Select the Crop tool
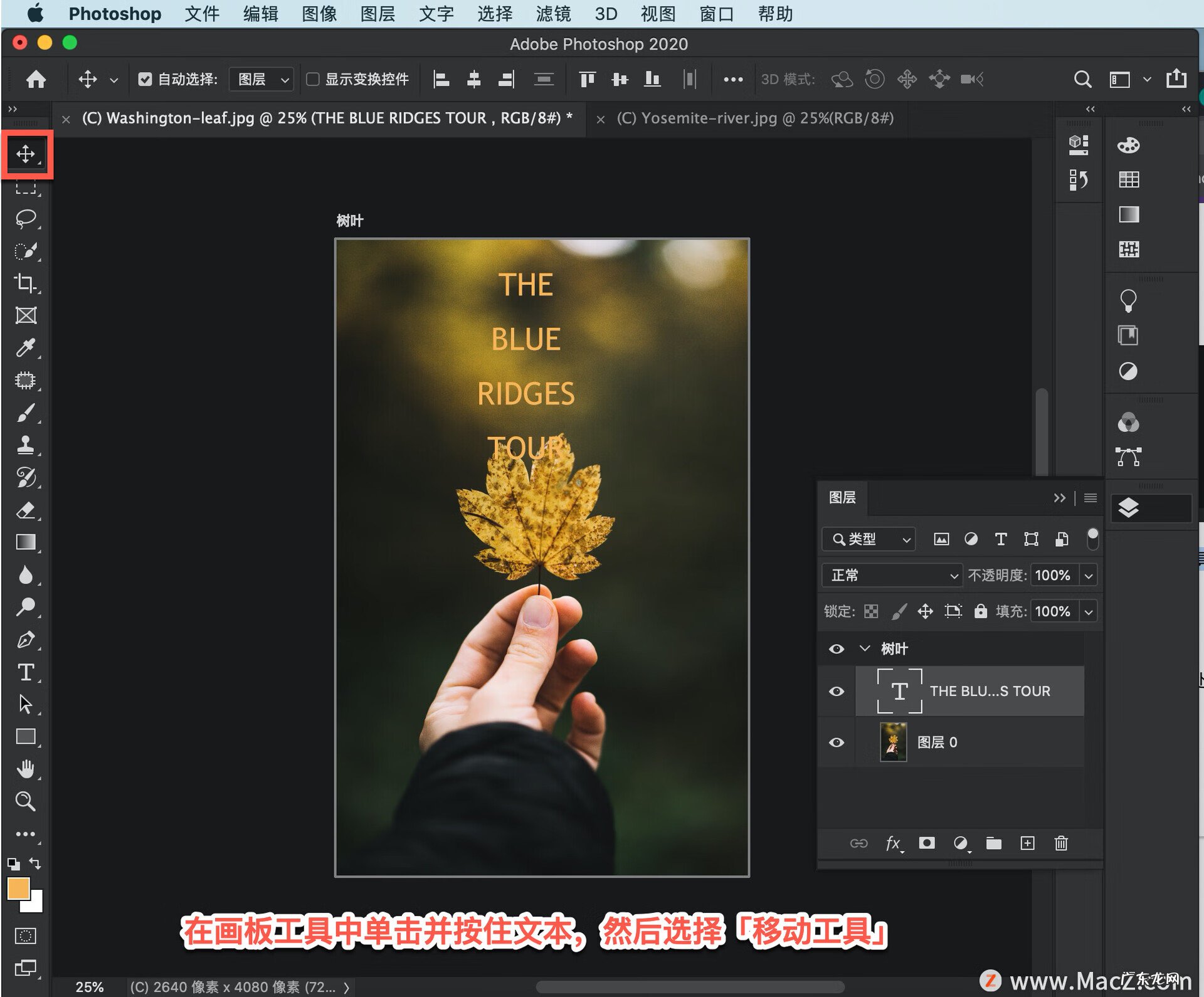Viewport: 1204px width, 997px height. (x=26, y=284)
